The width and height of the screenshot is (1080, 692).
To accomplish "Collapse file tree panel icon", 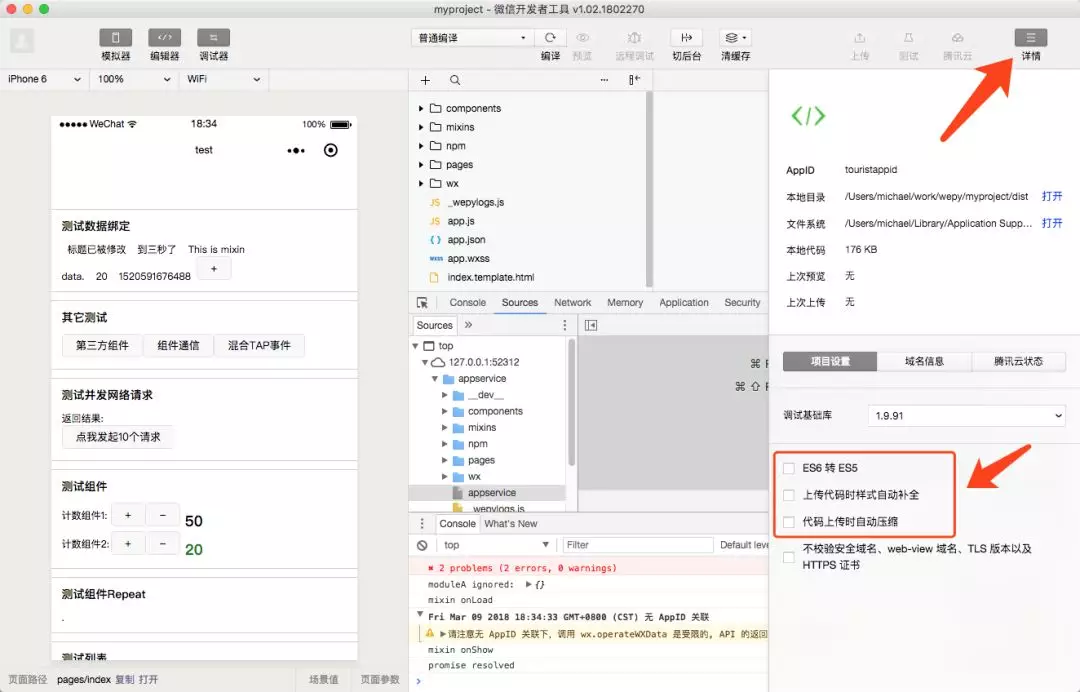I will [x=634, y=80].
